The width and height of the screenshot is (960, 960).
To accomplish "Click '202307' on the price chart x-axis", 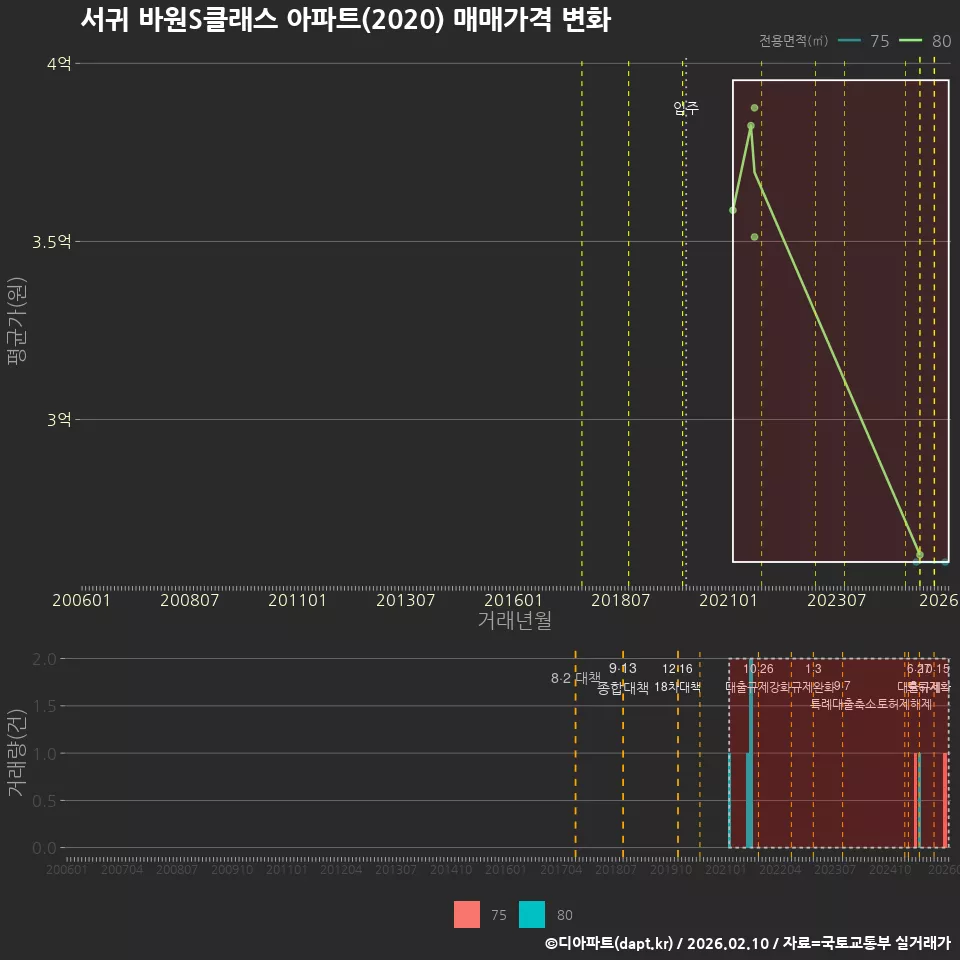I will click(836, 600).
